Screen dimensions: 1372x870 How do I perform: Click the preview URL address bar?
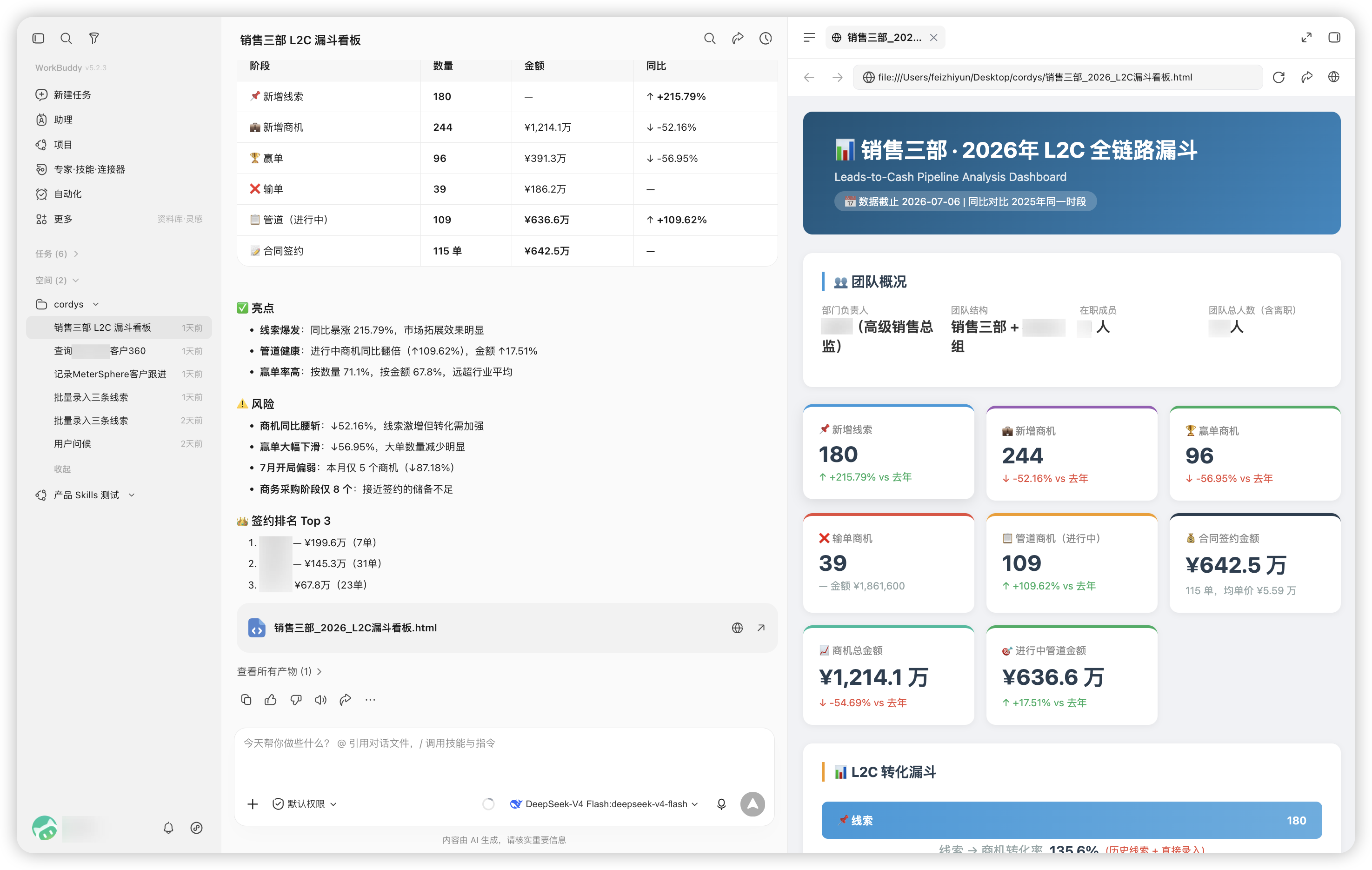(1057, 77)
